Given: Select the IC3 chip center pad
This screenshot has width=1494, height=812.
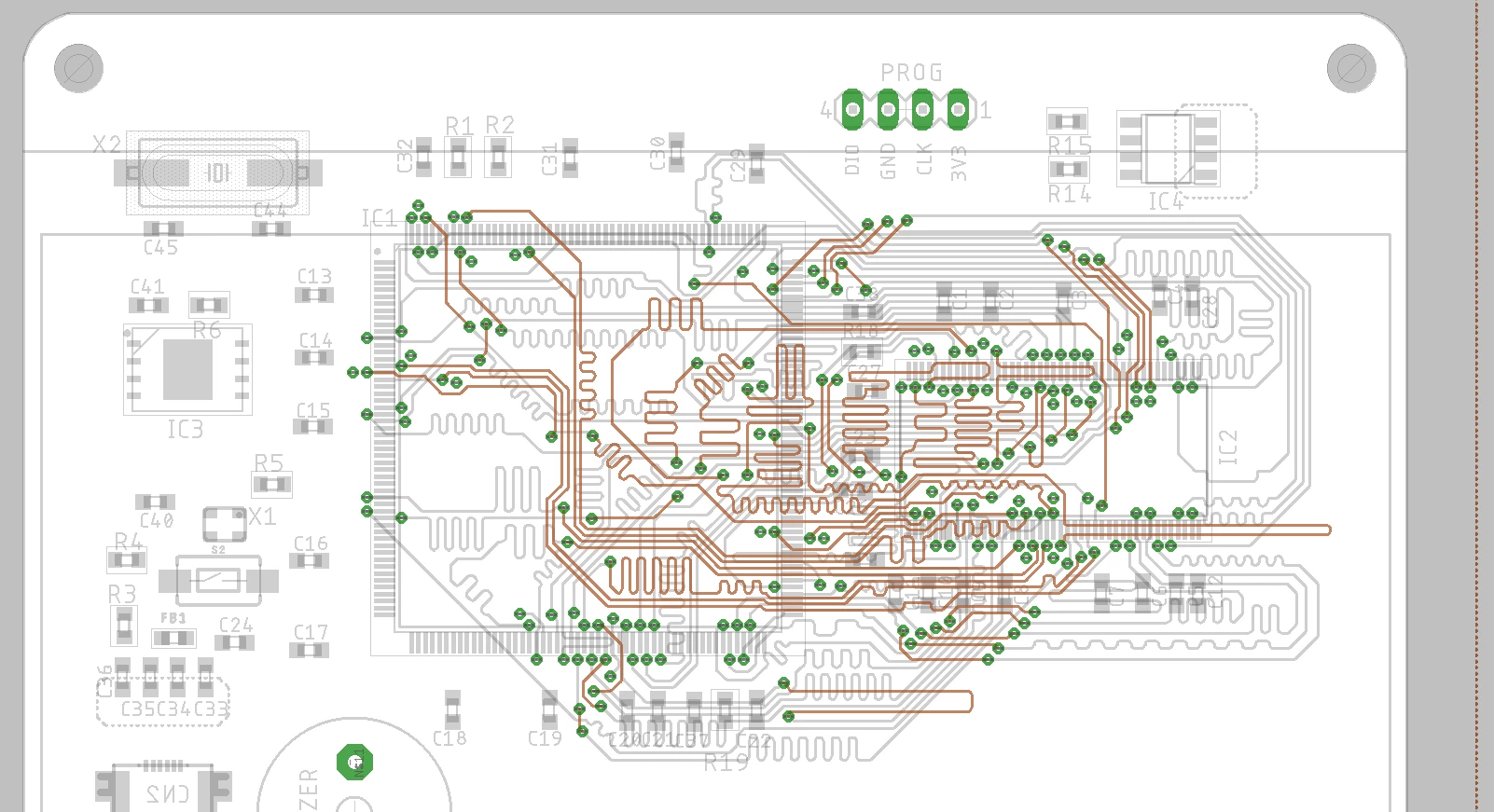Looking at the screenshot, I should coord(187,369).
